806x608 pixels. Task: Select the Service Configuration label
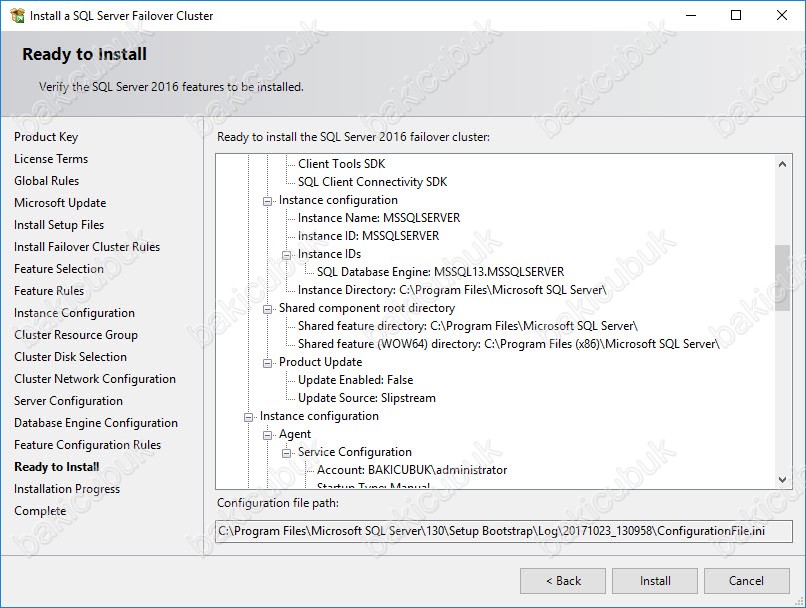[x=355, y=452]
